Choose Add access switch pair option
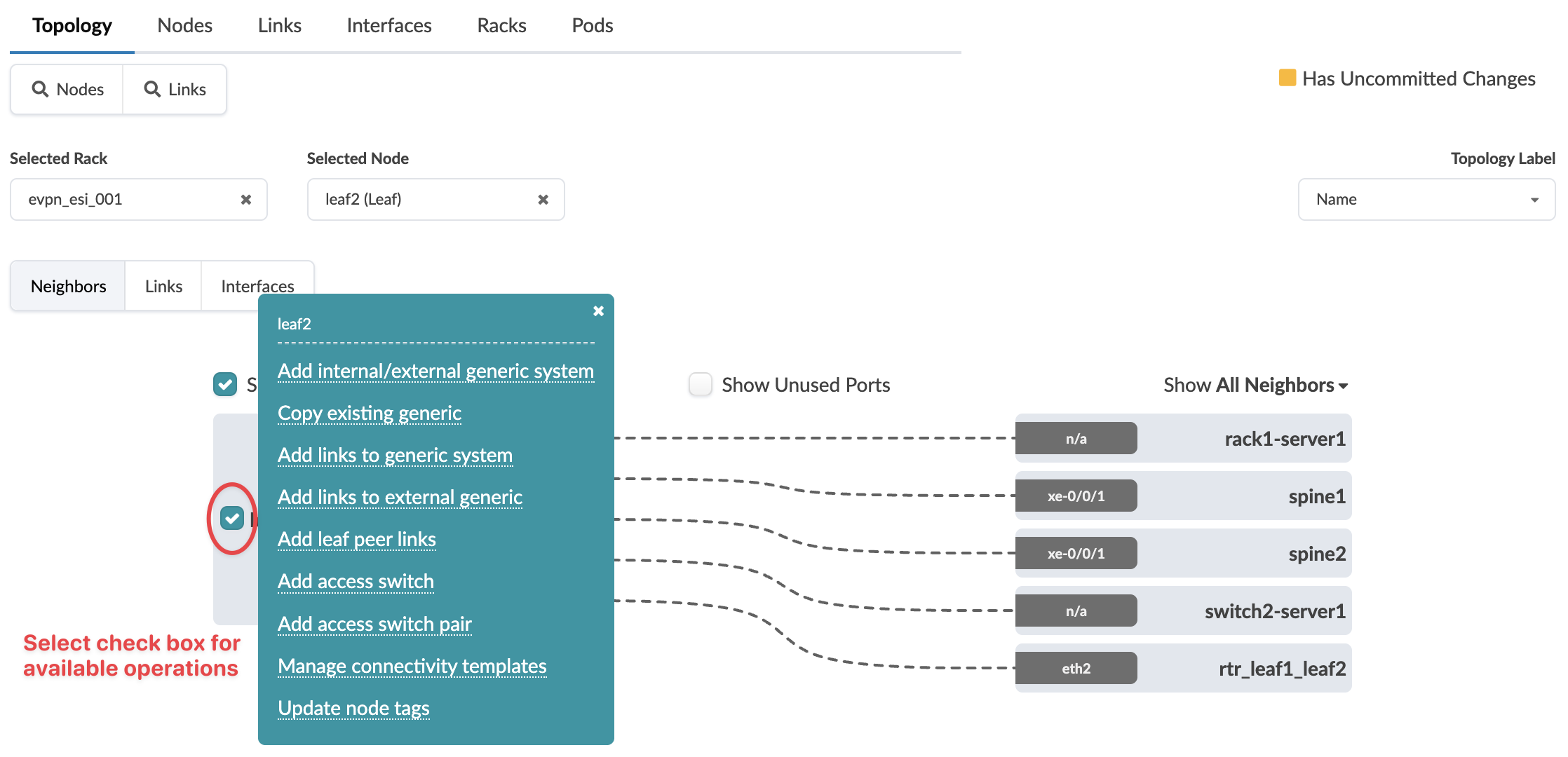The width and height of the screenshot is (1568, 757). coord(374,624)
